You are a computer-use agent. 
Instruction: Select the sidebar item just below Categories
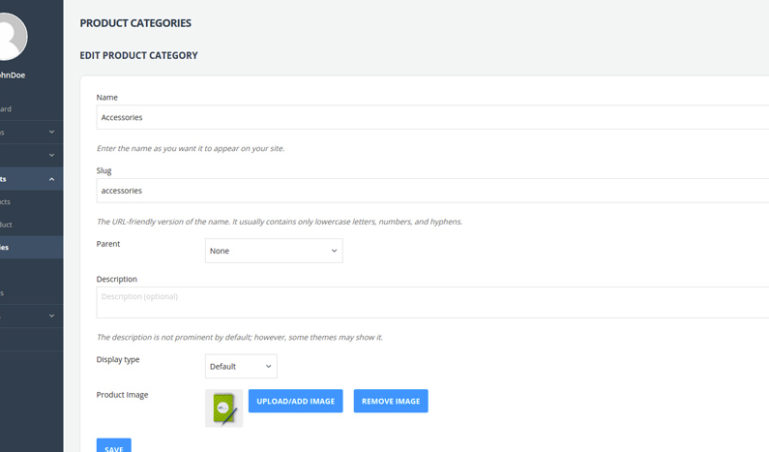[20, 270]
